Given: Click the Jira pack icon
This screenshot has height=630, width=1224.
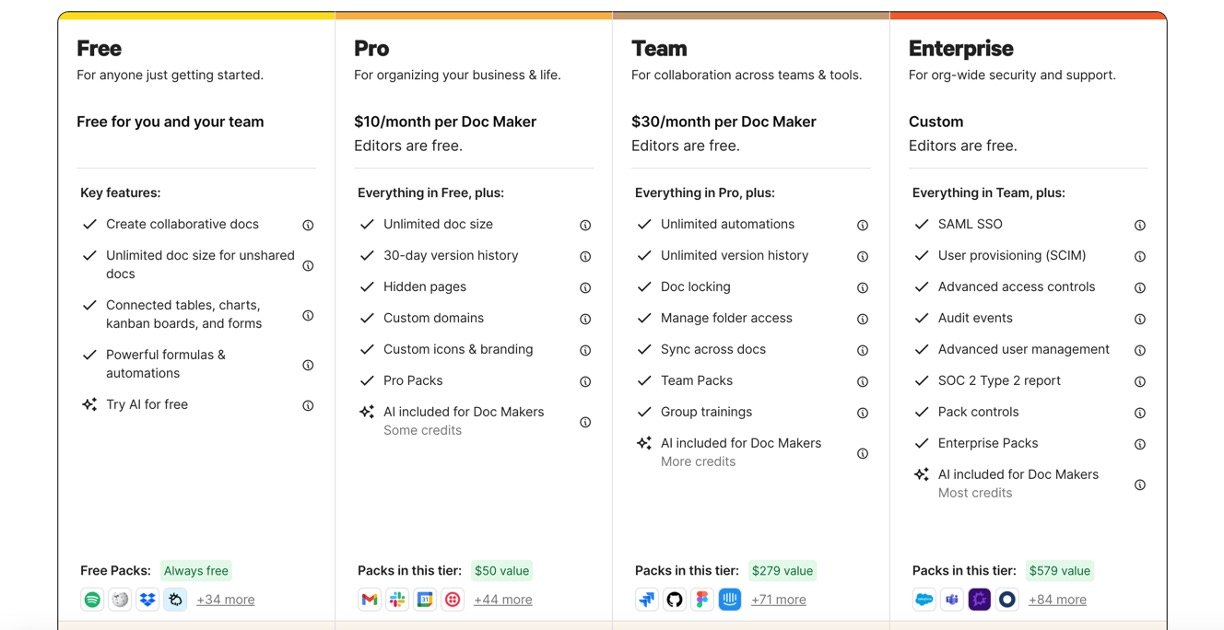Looking at the screenshot, I should pyautogui.click(x=646, y=600).
